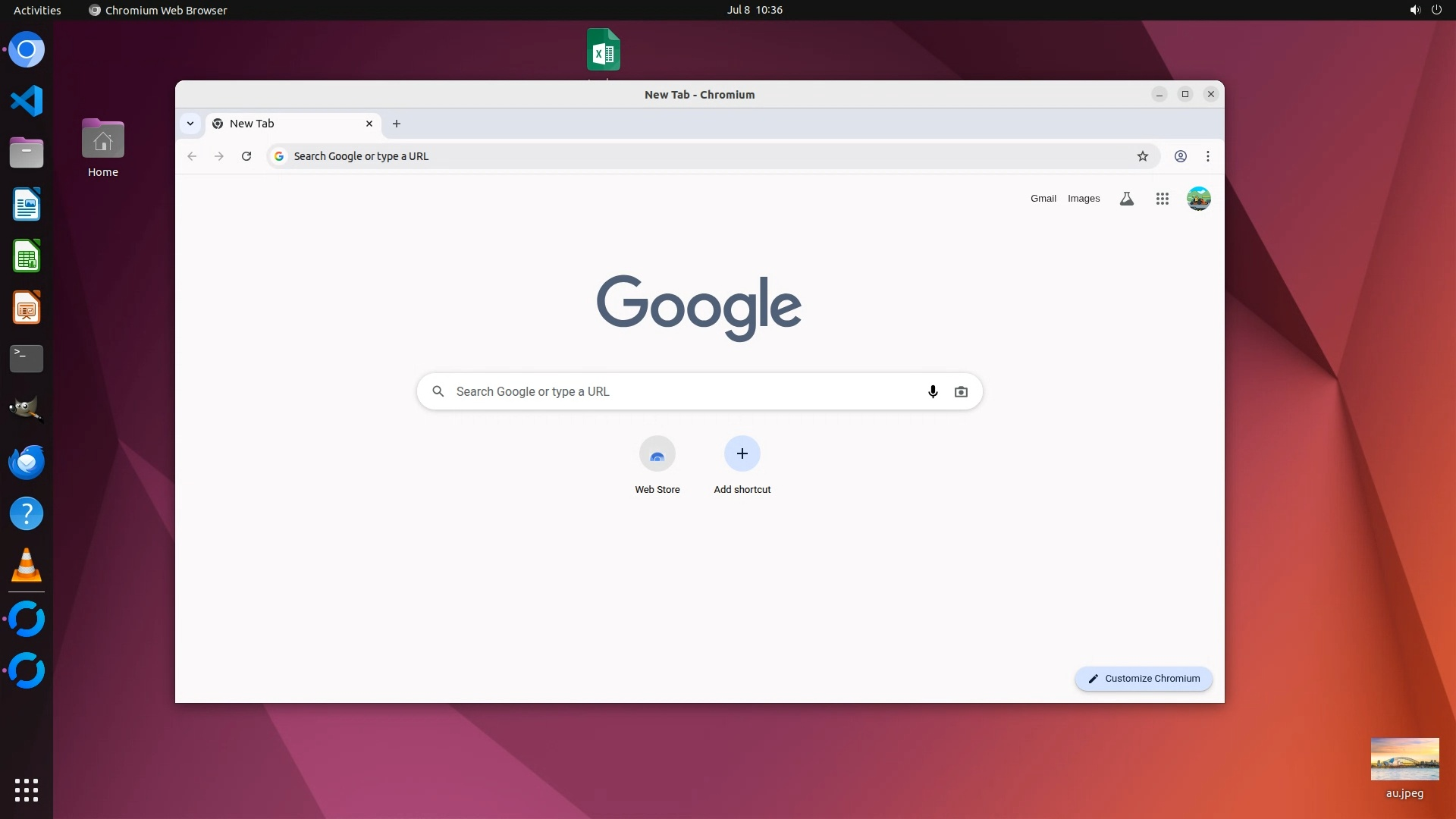Click the Add shortcut button
This screenshot has width=1456, height=819.
742,454
